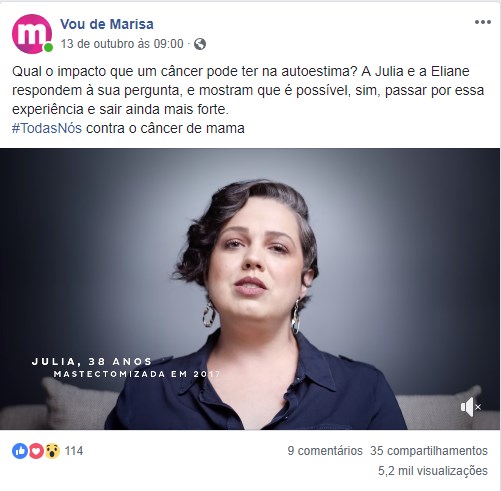Click the "Mastectomizada em 2017" overlay text

pos(137,374)
